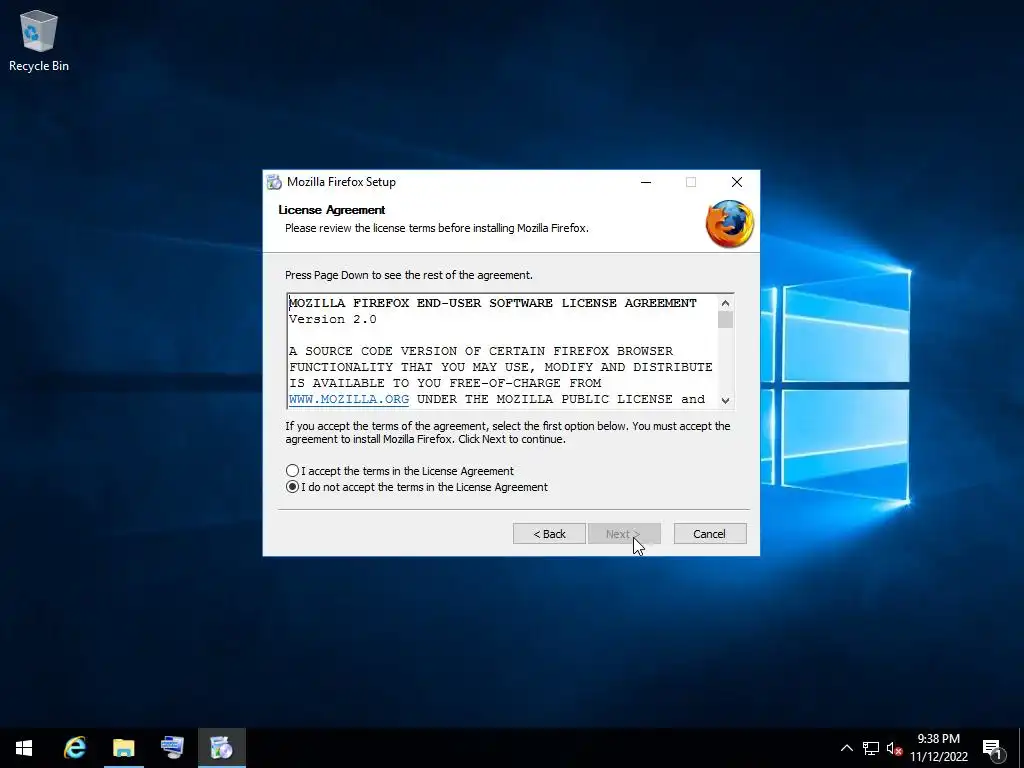Cancel the Firefox setup

coord(710,534)
